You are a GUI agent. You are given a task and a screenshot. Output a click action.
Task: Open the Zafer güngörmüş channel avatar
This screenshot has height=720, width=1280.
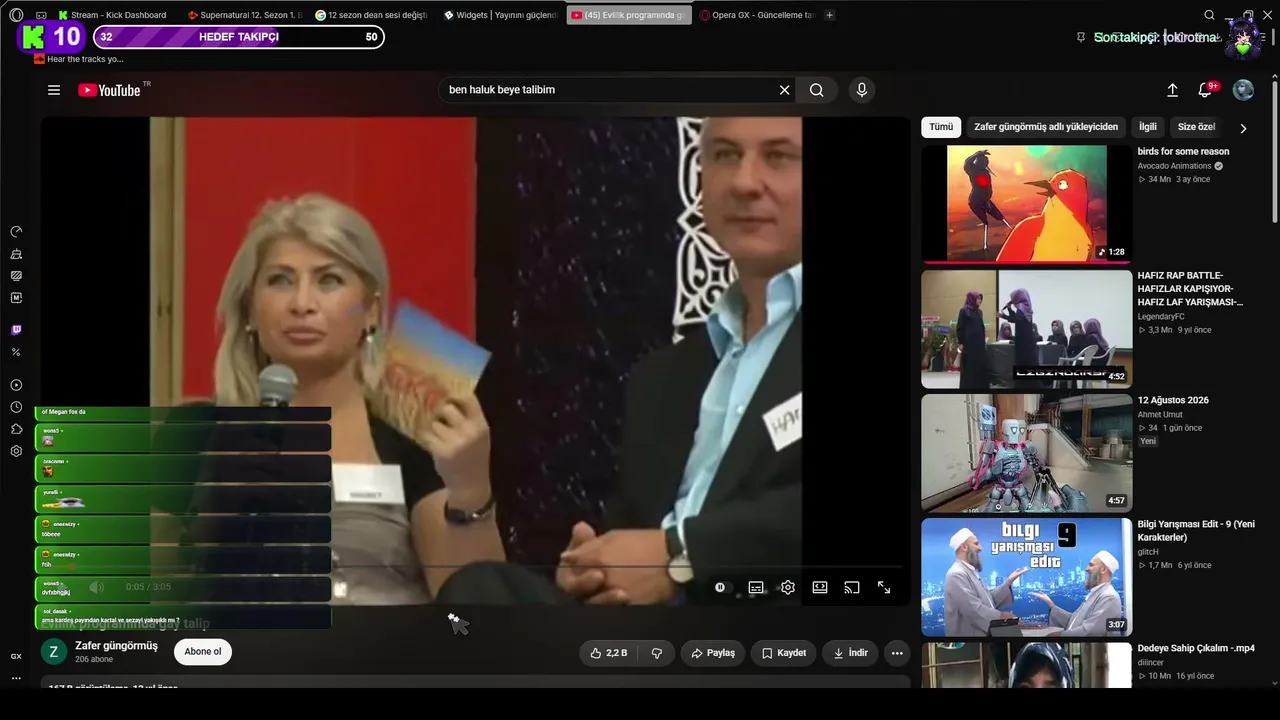pos(53,652)
